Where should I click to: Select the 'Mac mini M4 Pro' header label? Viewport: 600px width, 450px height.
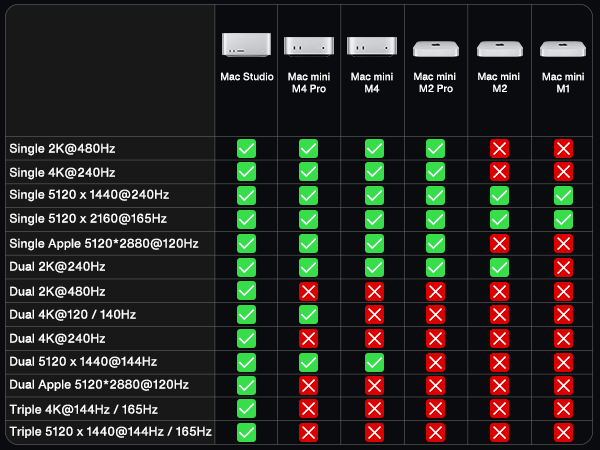pos(309,83)
